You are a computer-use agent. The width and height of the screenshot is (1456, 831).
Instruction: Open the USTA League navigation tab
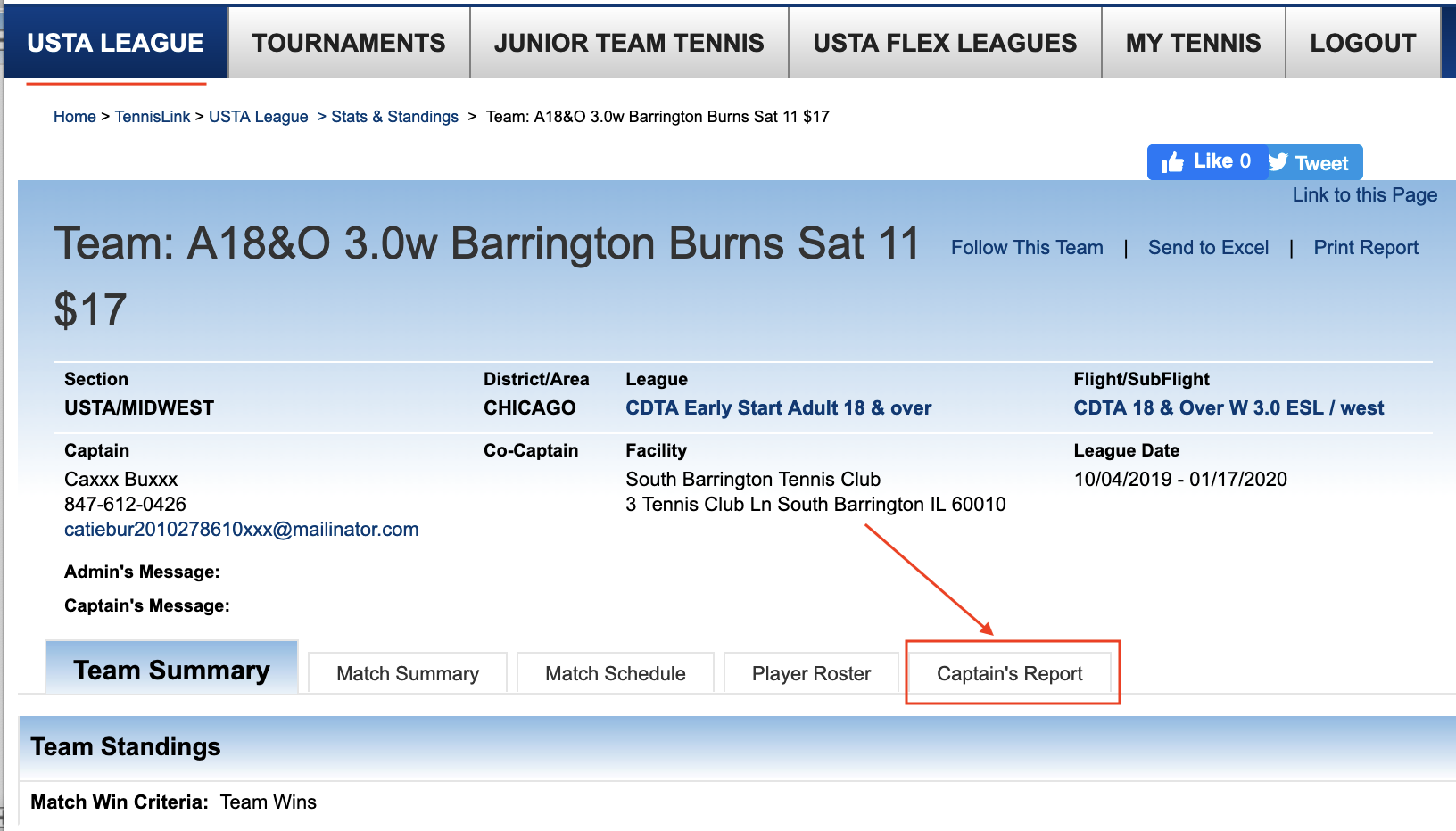pos(116,43)
